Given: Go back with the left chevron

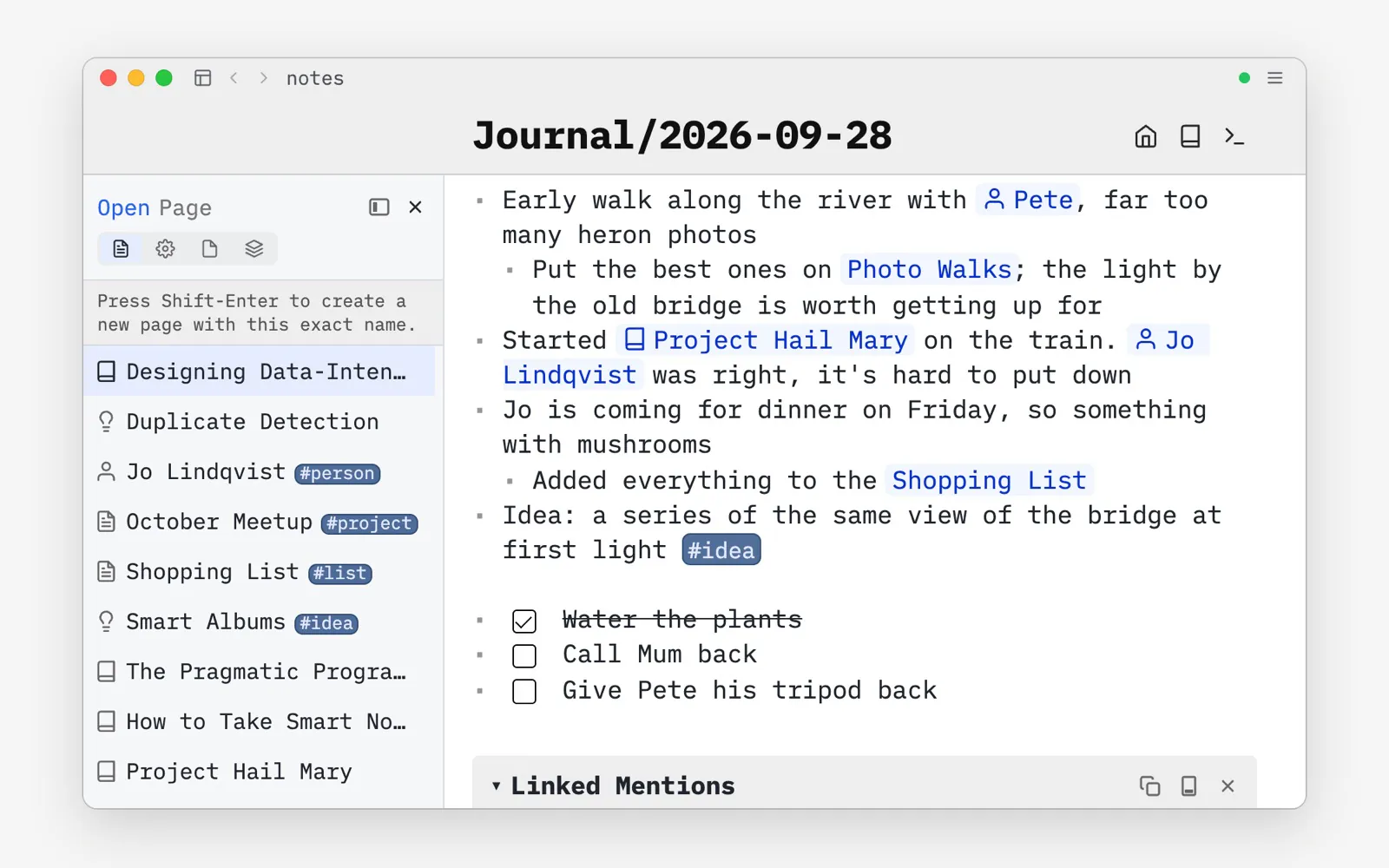Looking at the screenshot, I should [234, 78].
